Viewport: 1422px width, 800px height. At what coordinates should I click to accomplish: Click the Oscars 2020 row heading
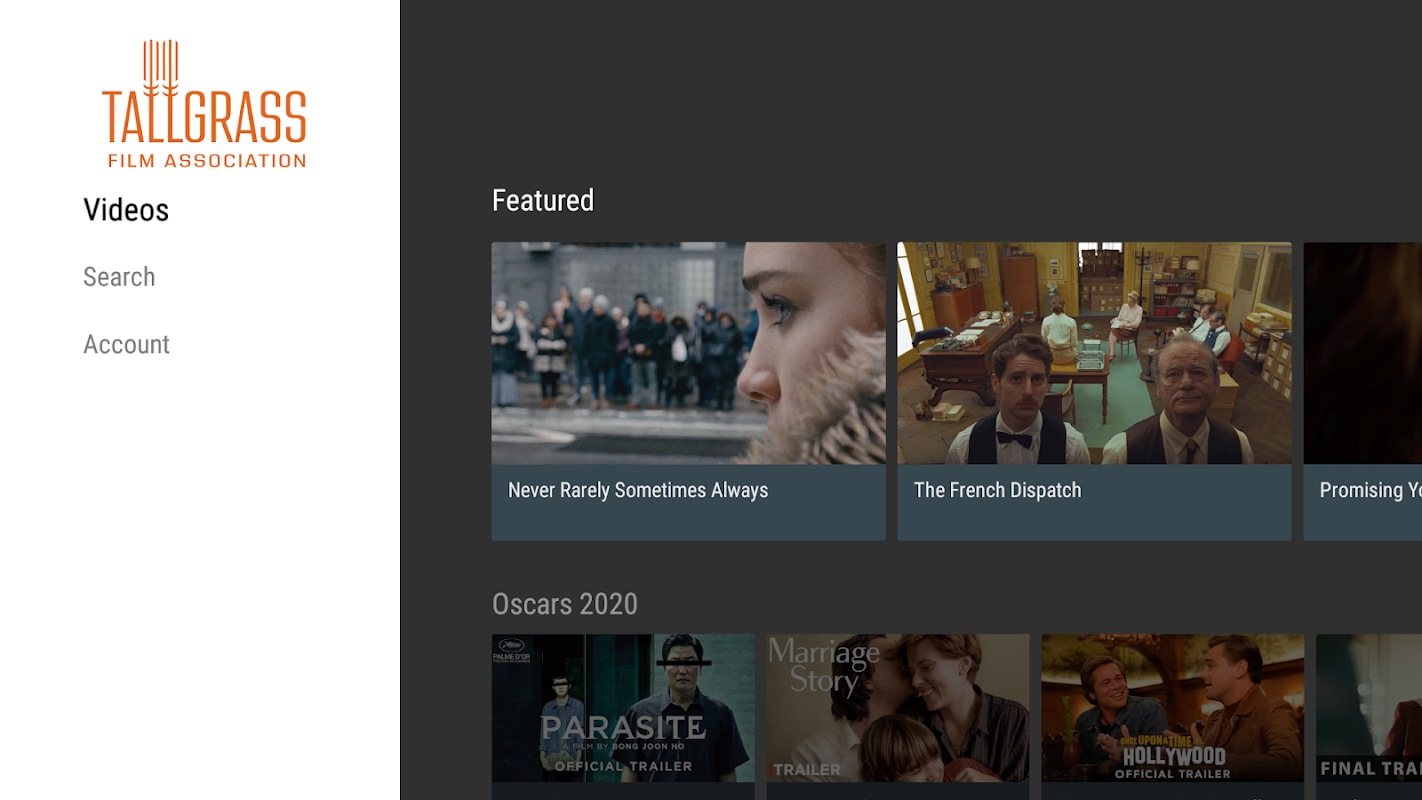[x=565, y=604]
